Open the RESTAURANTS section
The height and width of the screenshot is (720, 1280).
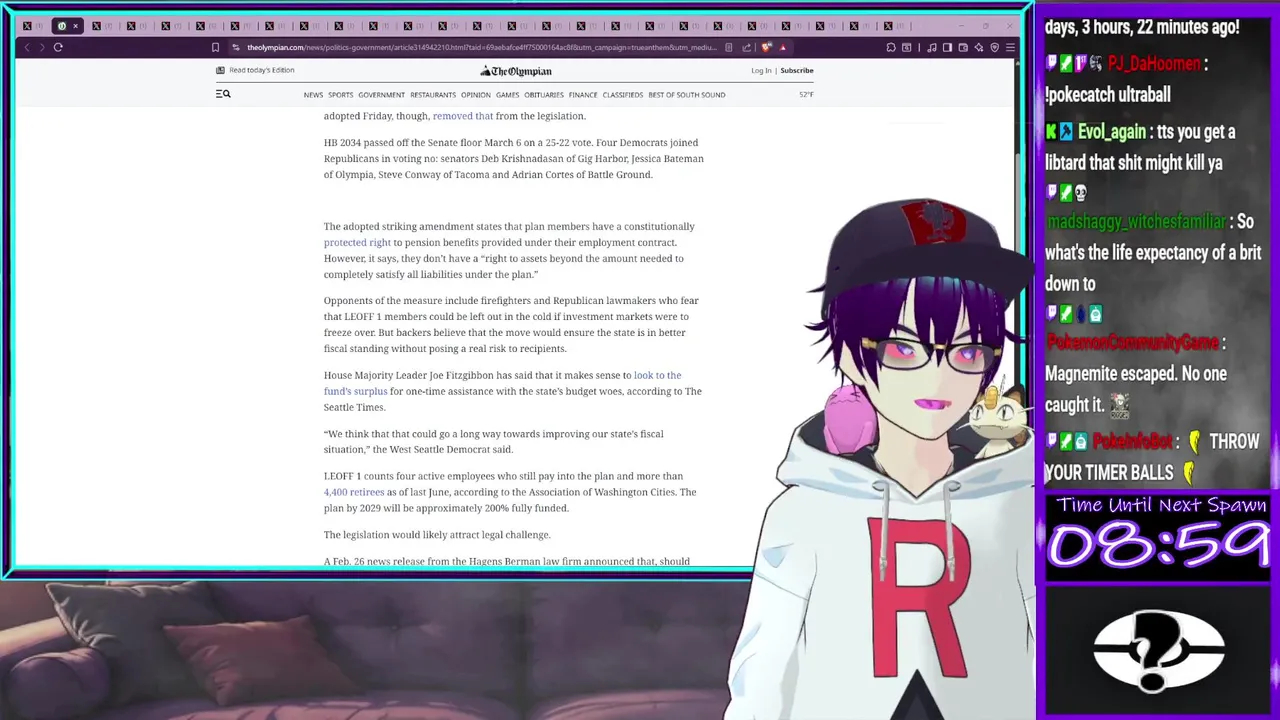(433, 95)
